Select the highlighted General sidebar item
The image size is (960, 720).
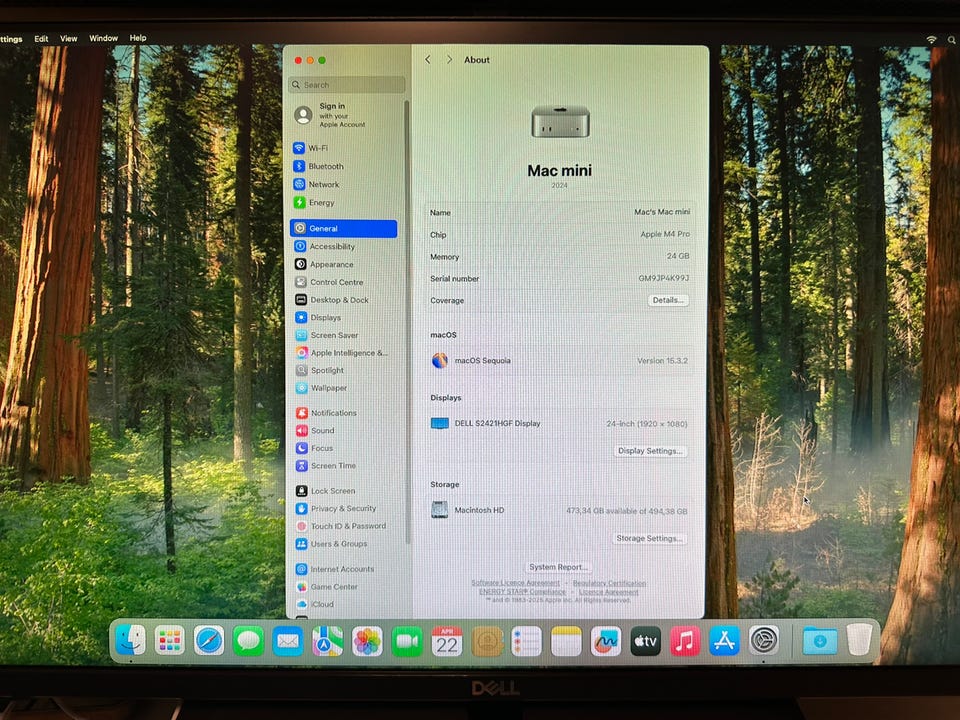click(x=343, y=228)
